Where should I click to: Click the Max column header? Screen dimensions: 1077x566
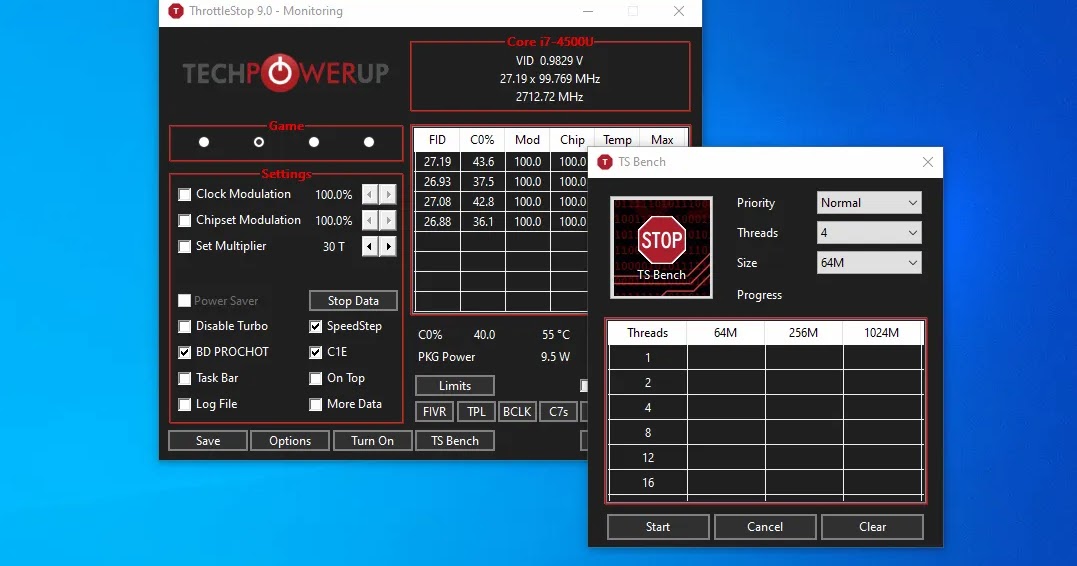662,139
